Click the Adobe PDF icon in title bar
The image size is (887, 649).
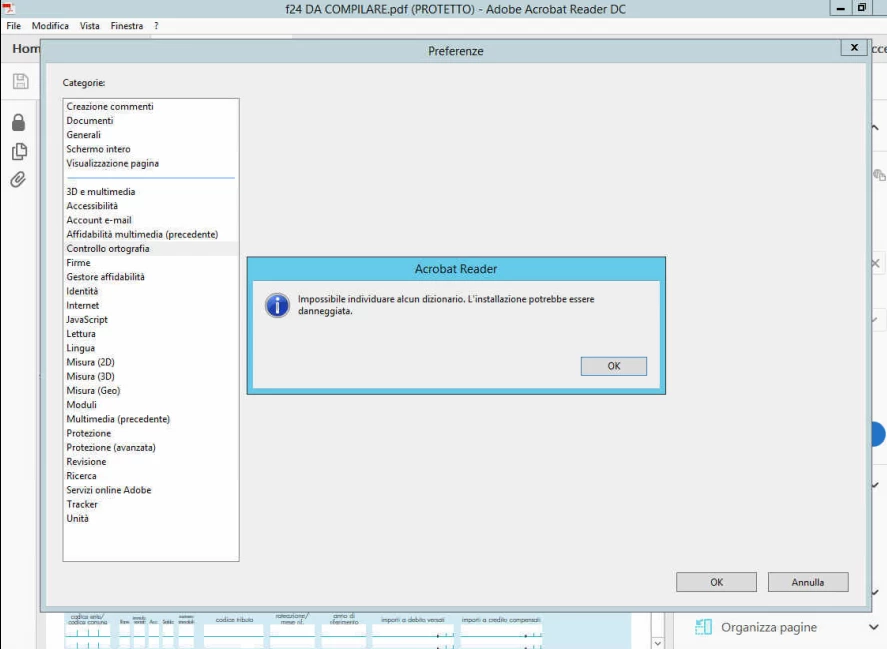pos(8,7)
